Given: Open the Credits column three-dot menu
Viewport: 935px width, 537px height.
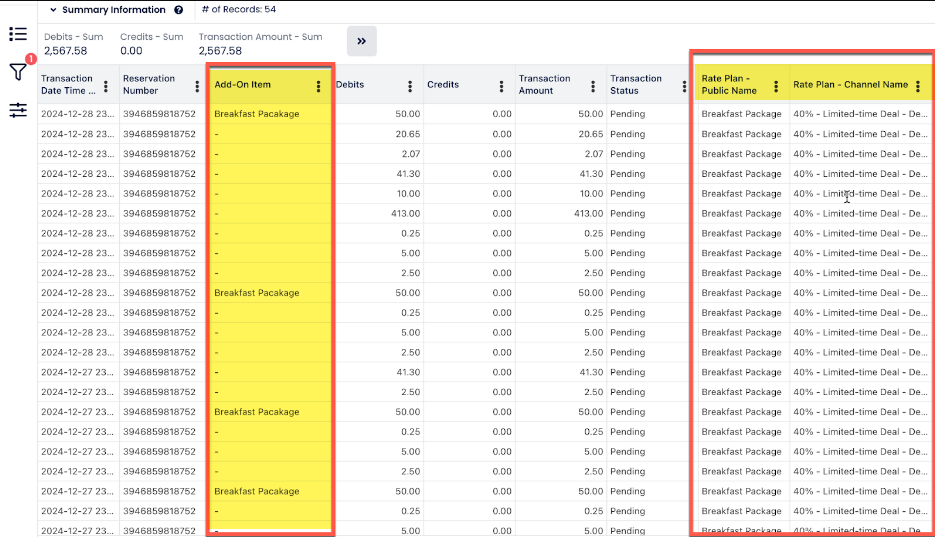Looking at the screenshot, I should (x=502, y=86).
